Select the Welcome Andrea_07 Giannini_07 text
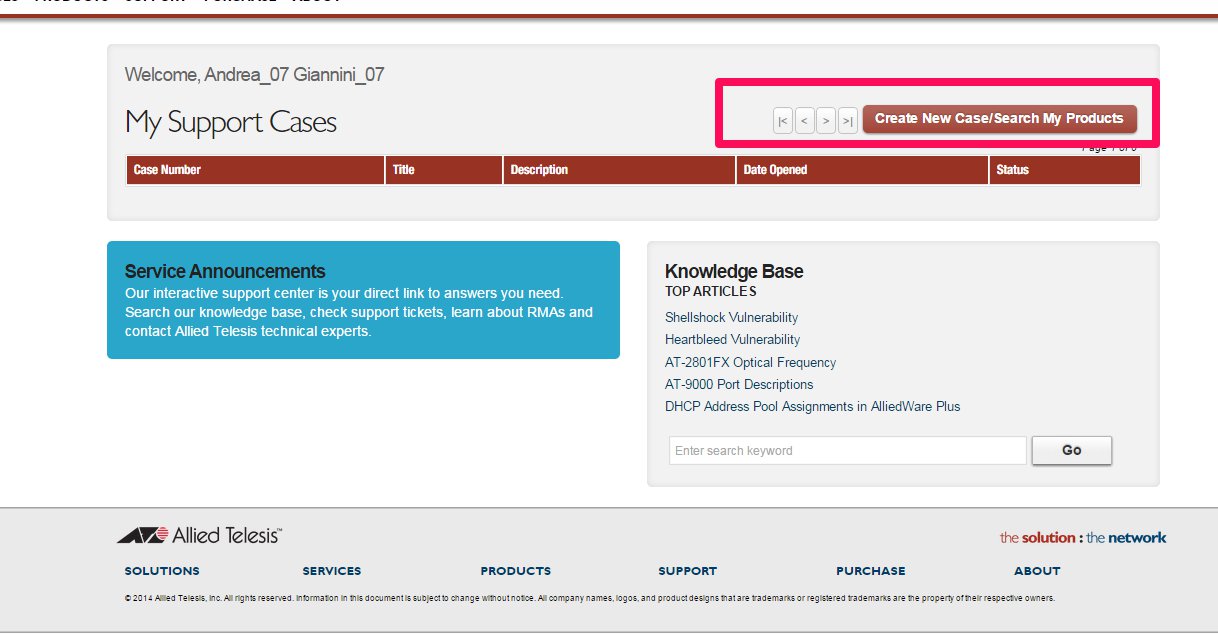The height and width of the screenshot is (637, 1218). (254, 75)
